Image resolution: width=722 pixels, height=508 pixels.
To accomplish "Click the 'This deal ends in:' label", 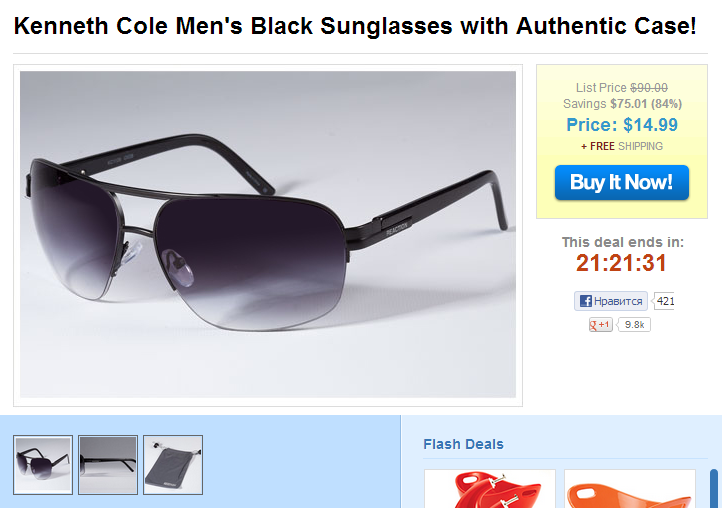I will [622, 242].
